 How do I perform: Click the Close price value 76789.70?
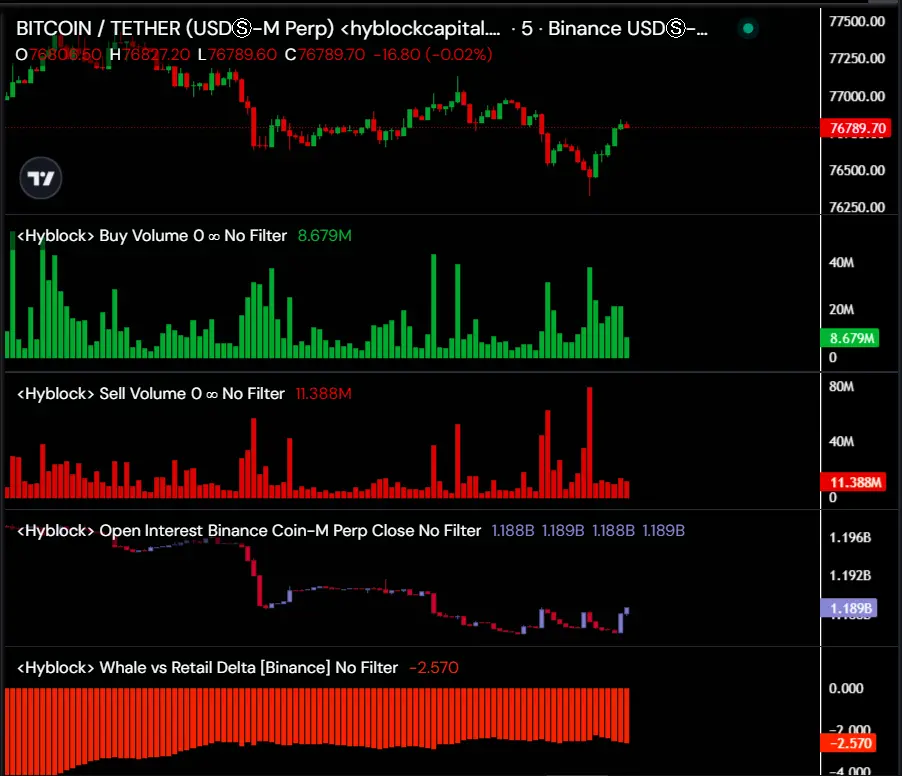(331, 55)
